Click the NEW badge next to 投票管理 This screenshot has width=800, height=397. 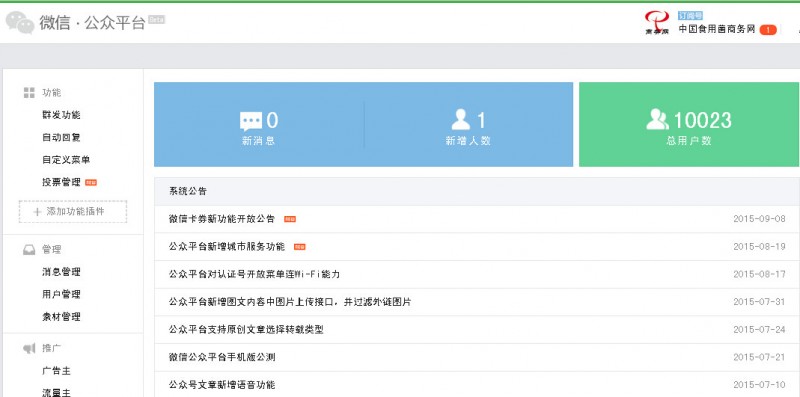(x=91, y=183)
